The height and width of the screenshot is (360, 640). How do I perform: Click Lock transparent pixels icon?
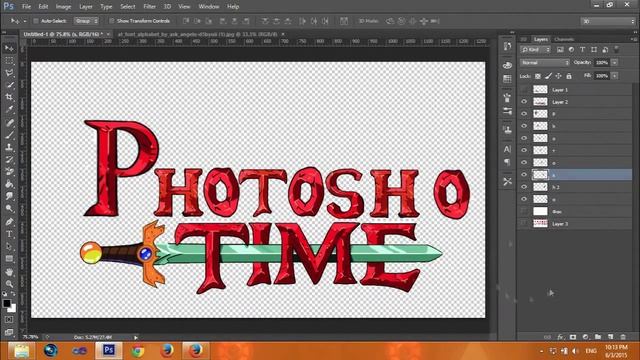[538, 76]
